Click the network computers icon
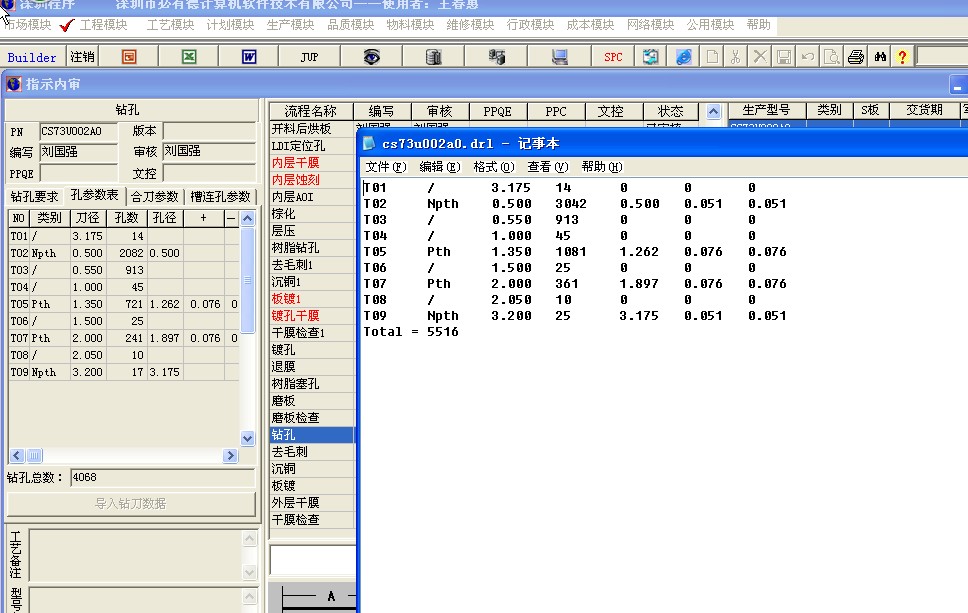 496,57
